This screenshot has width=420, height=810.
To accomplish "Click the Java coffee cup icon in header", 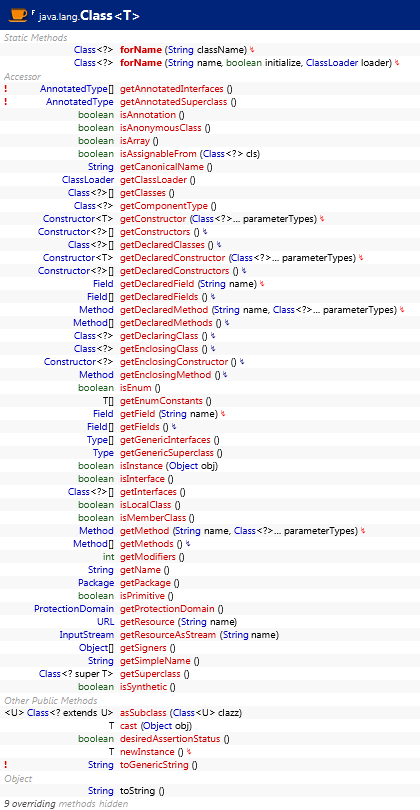I will (18, 14).
